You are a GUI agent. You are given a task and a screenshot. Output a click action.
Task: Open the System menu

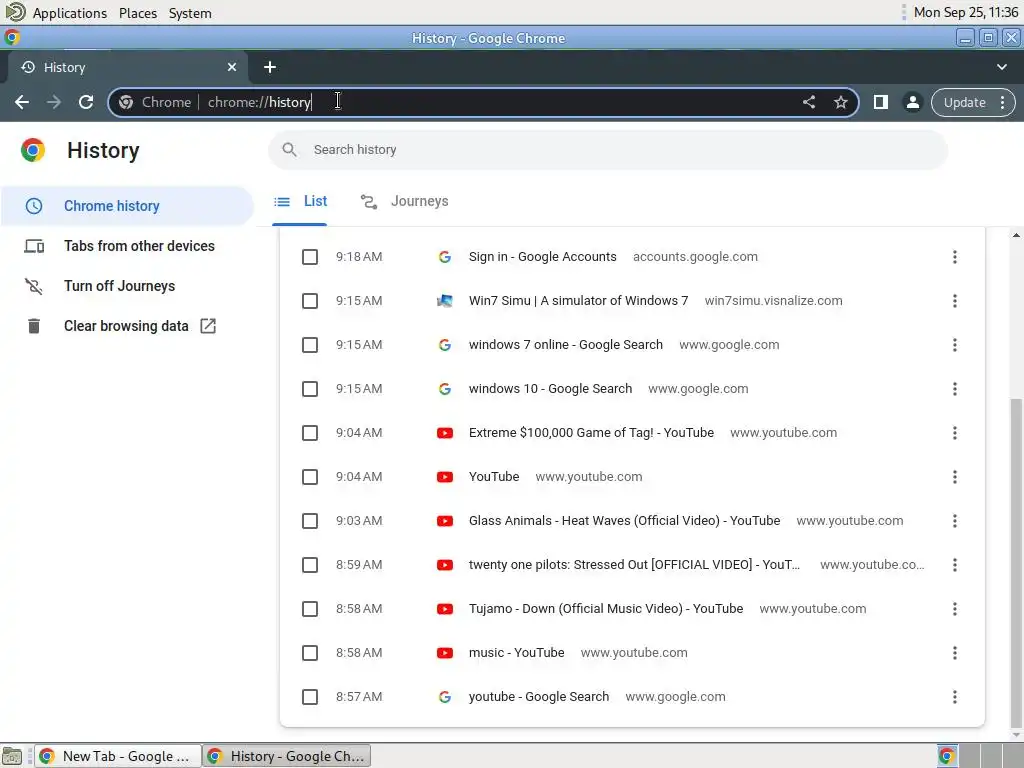pos(190,13)
